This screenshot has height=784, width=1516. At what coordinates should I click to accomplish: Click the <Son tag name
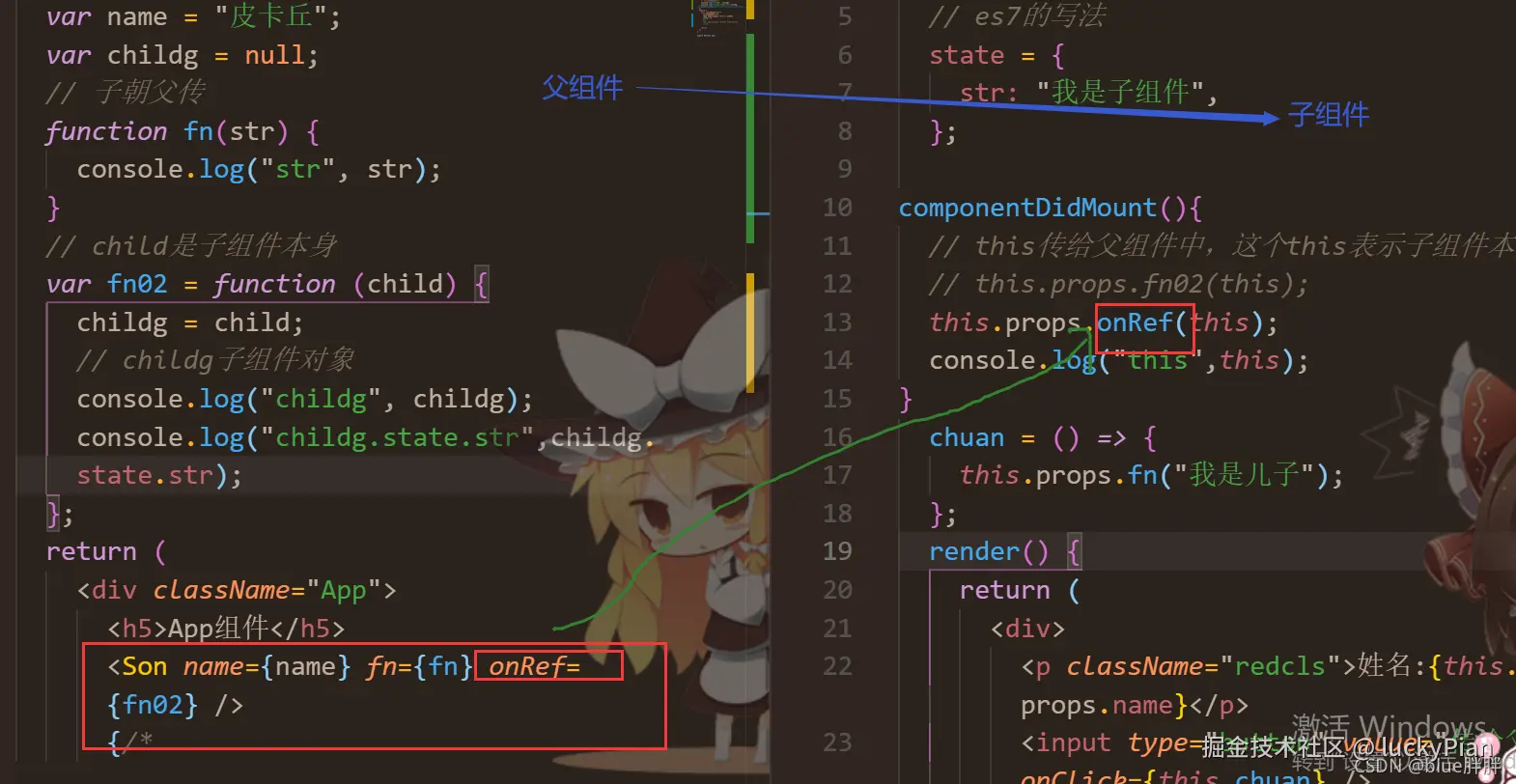[138, 666]
